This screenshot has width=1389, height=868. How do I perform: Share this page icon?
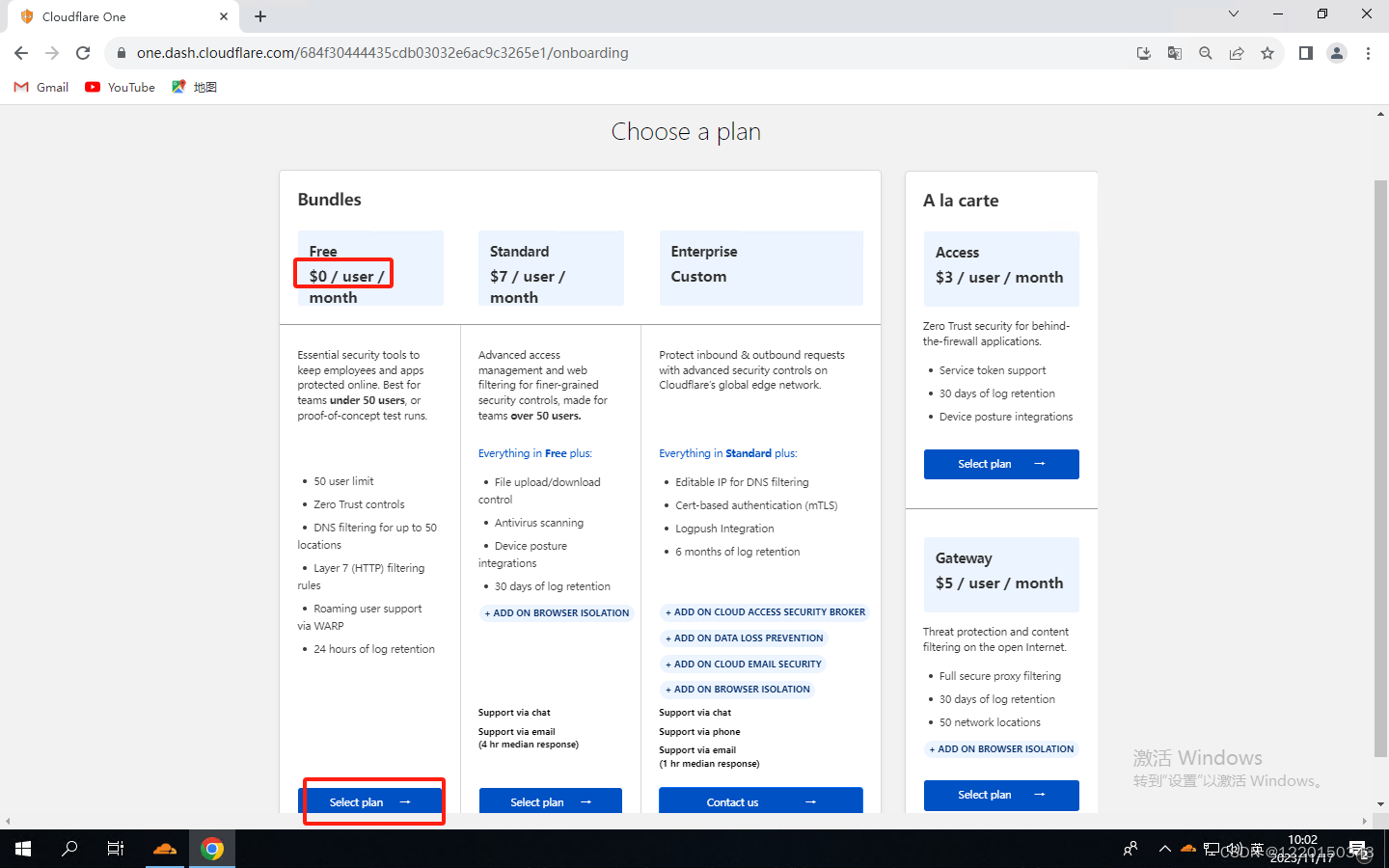pyautogui.click(x=1237, y=53)
